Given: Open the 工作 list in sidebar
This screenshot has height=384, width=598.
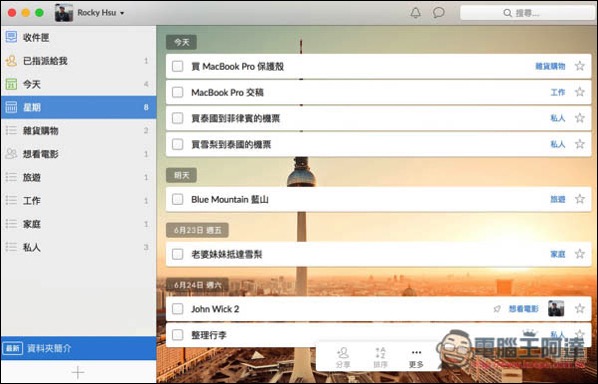Looking at the screenshot, I should (x=78, y=201).
